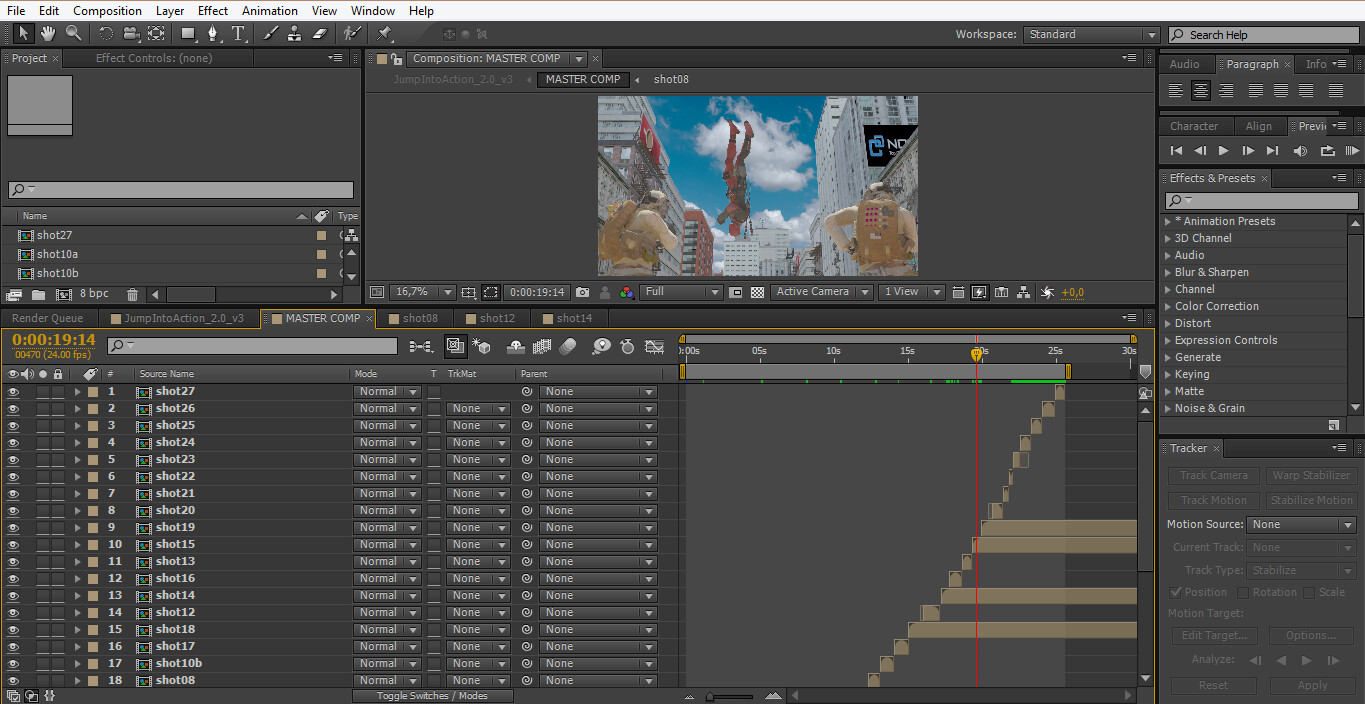Select the Eraser tool
The height and width of the screenshot is (704, 1365).
(319, 33)
